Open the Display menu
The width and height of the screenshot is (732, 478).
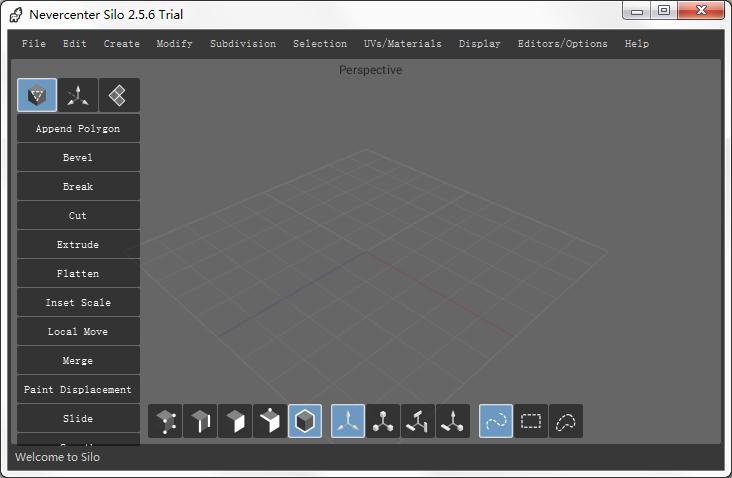(x=479, y=43)
